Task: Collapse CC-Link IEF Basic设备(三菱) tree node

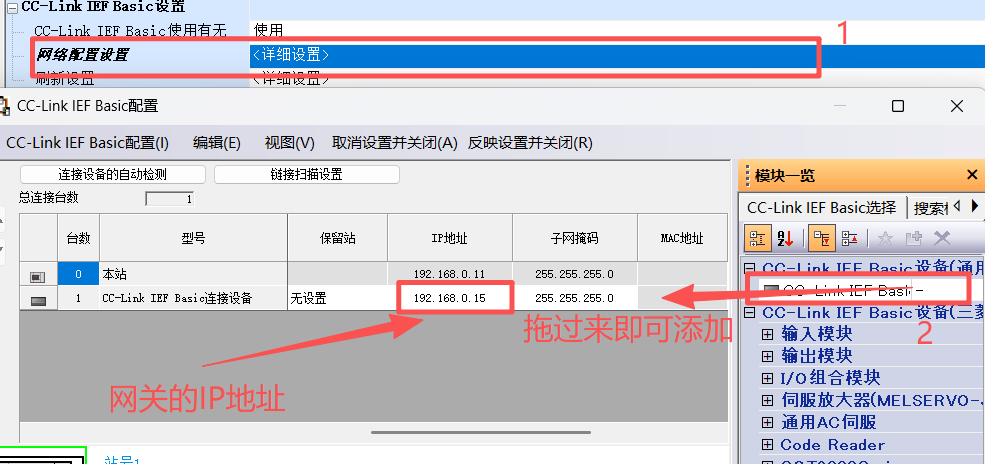Action: 749,312
